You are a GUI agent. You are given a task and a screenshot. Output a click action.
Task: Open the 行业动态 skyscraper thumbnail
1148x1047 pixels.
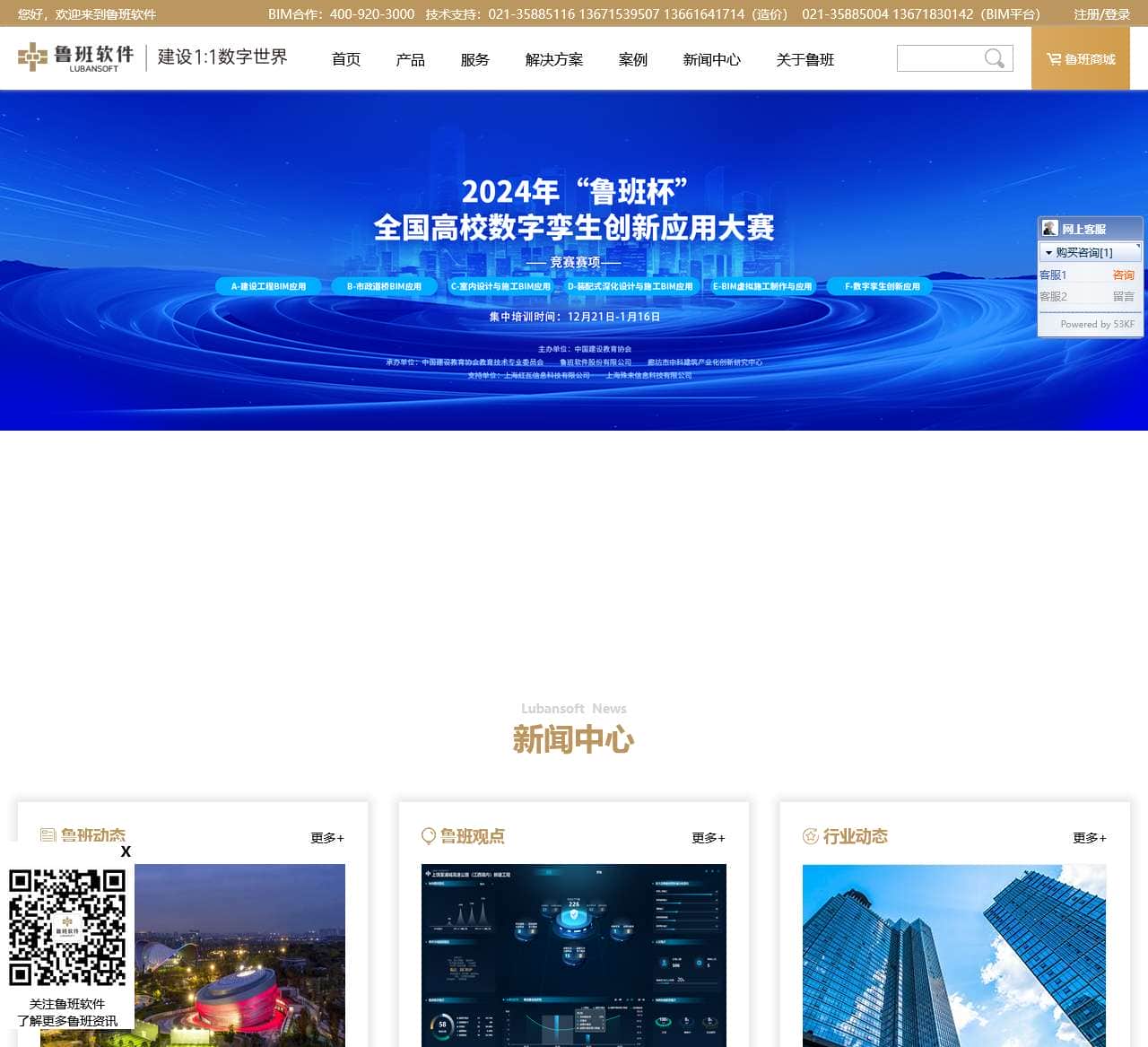point(954,955)
